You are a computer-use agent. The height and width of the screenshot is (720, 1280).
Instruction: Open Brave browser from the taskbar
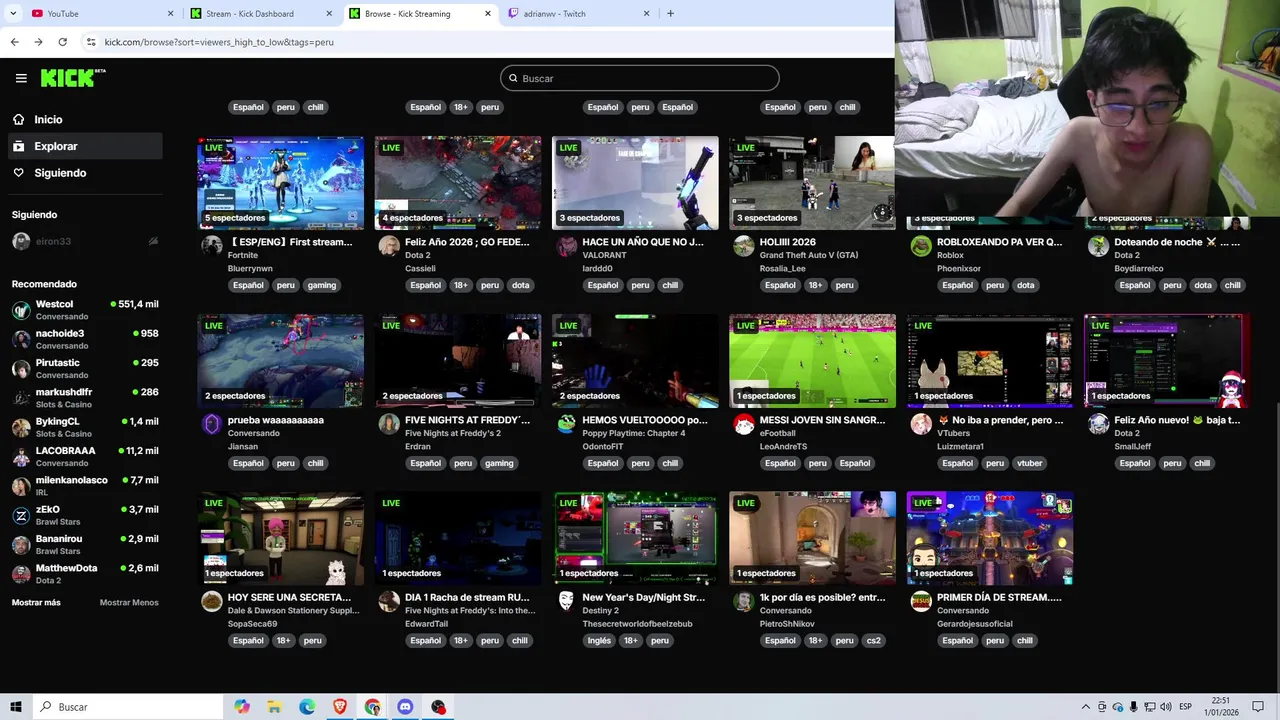pos(340,707)
